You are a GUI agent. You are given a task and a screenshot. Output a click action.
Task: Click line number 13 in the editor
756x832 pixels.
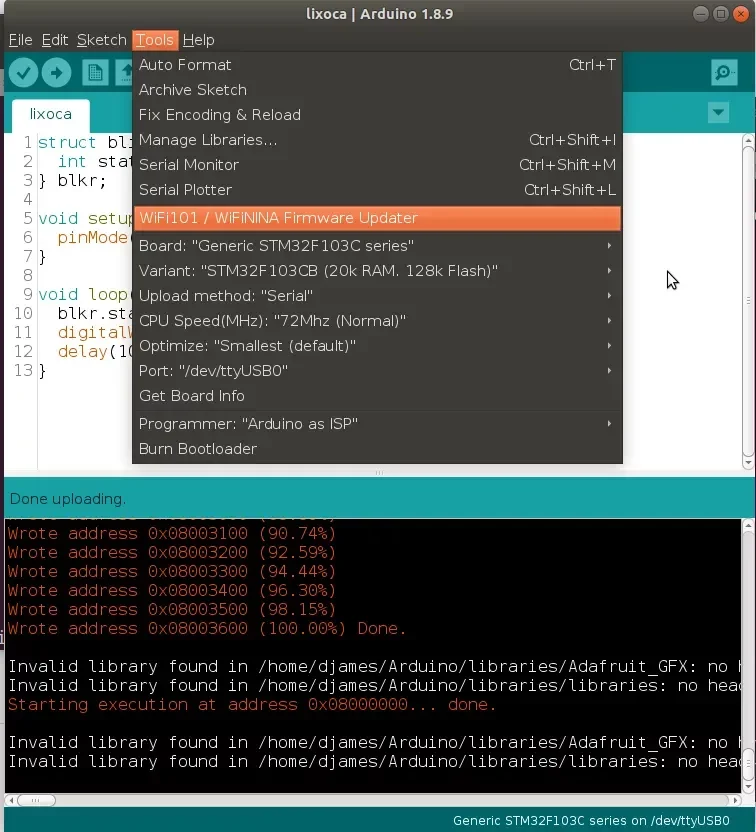click(24, 370)
